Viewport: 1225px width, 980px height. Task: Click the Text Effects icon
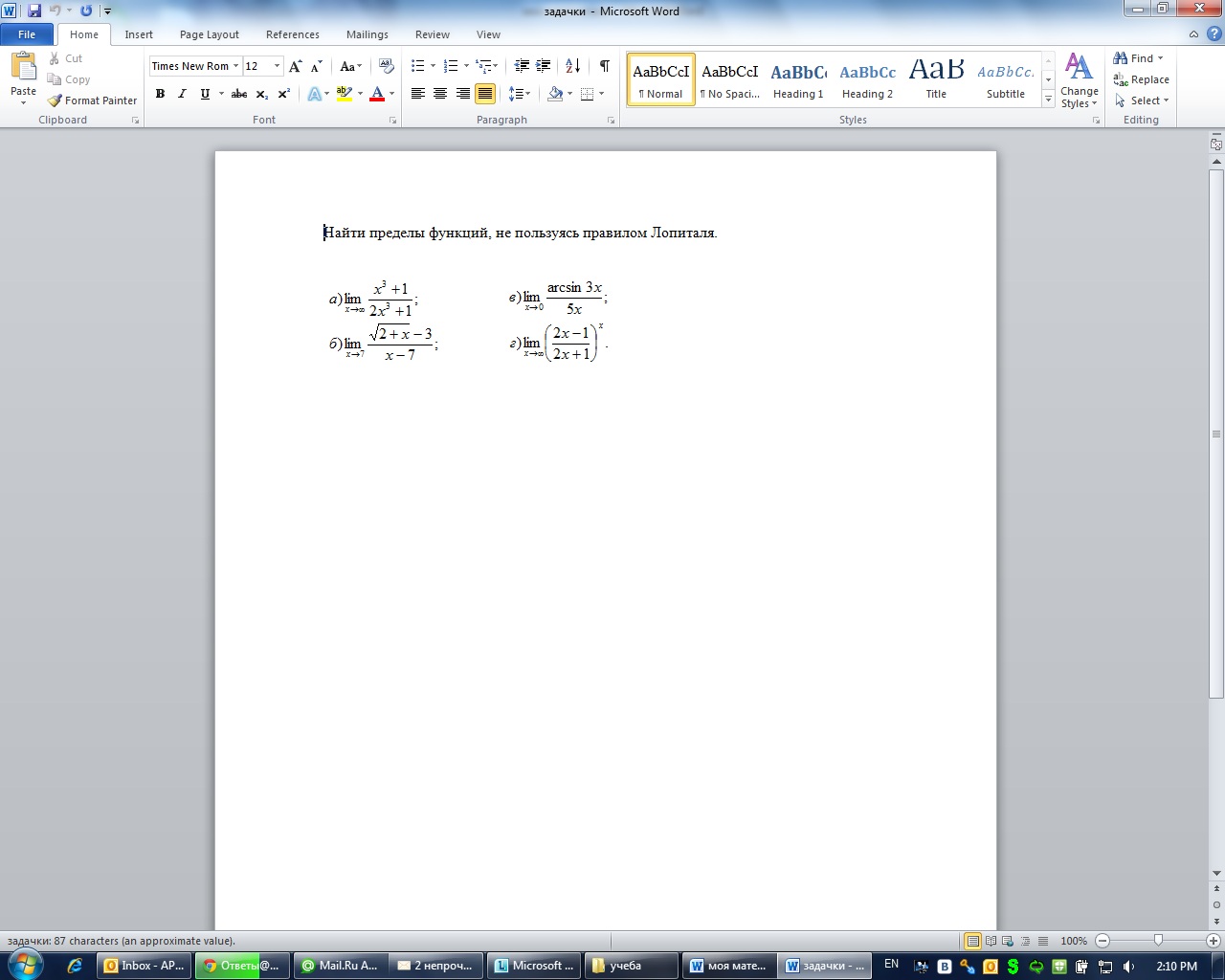point(314,94)
